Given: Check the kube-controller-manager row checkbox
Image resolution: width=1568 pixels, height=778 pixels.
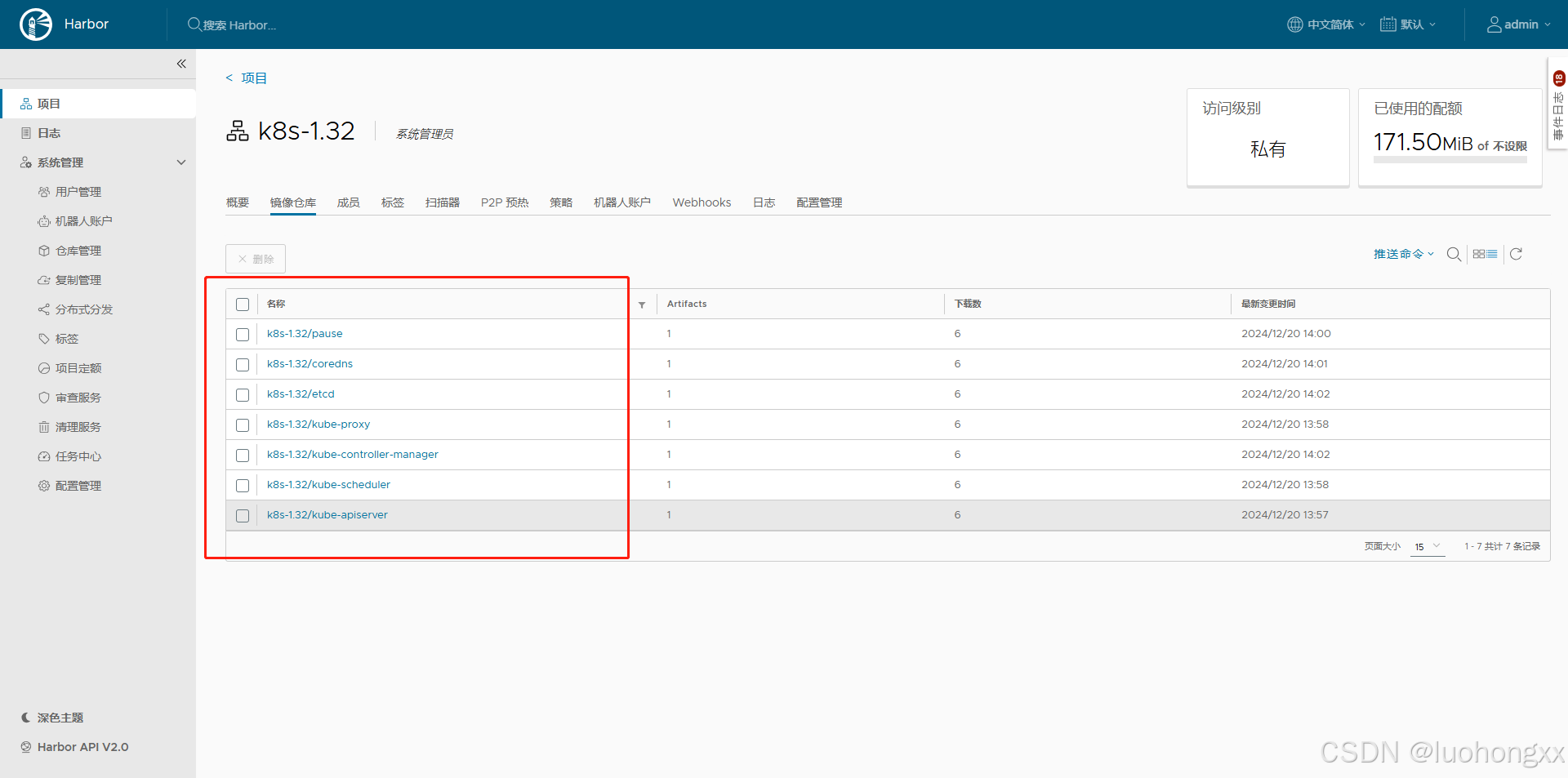Looking at the screenshot, I should click(x=243, y=456).
